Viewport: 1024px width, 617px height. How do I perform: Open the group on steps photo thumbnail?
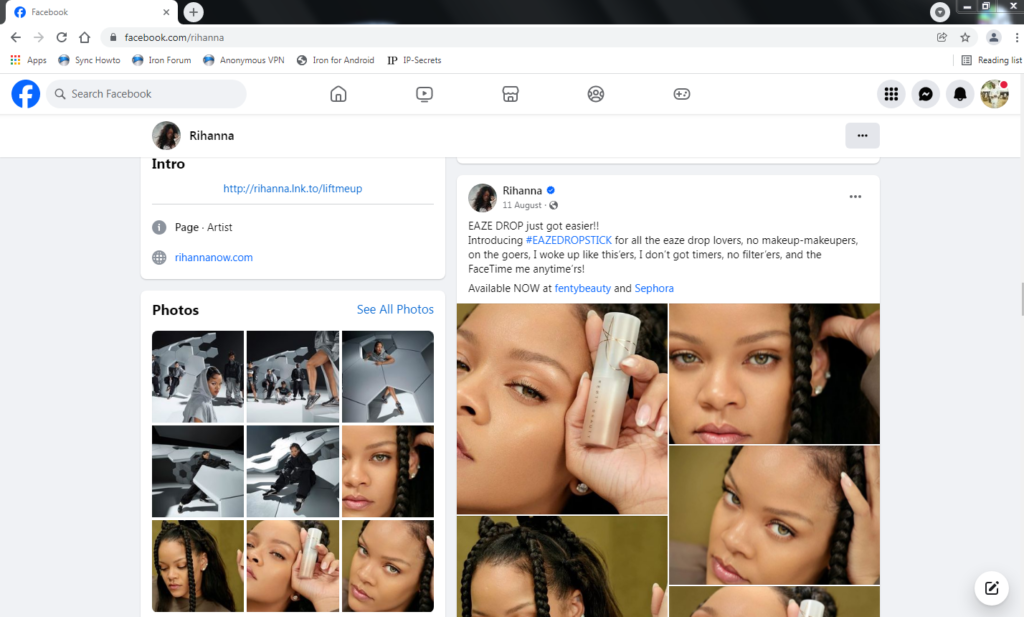[293, 377]
